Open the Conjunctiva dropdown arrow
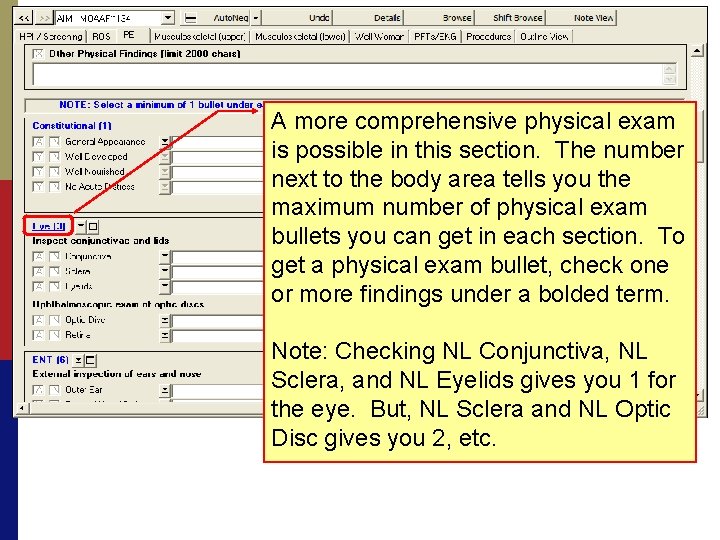Screen dimensions: 720x540 point(164,257)
